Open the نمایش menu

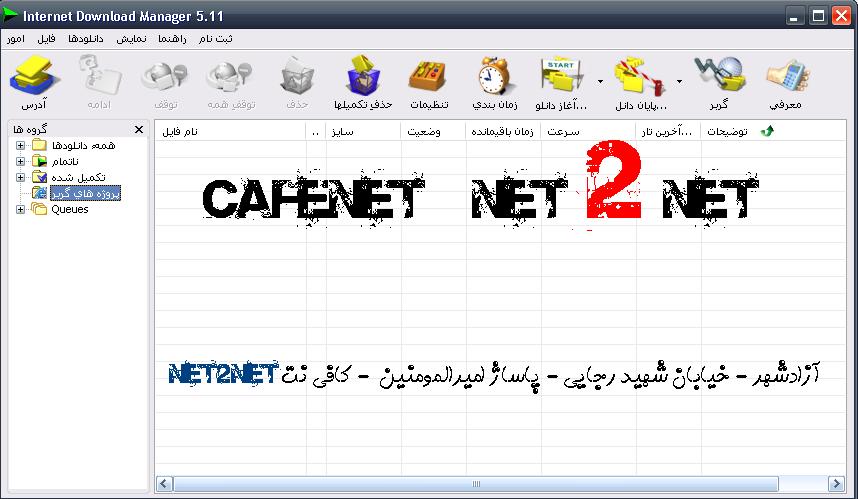click(x=131, y=39)
